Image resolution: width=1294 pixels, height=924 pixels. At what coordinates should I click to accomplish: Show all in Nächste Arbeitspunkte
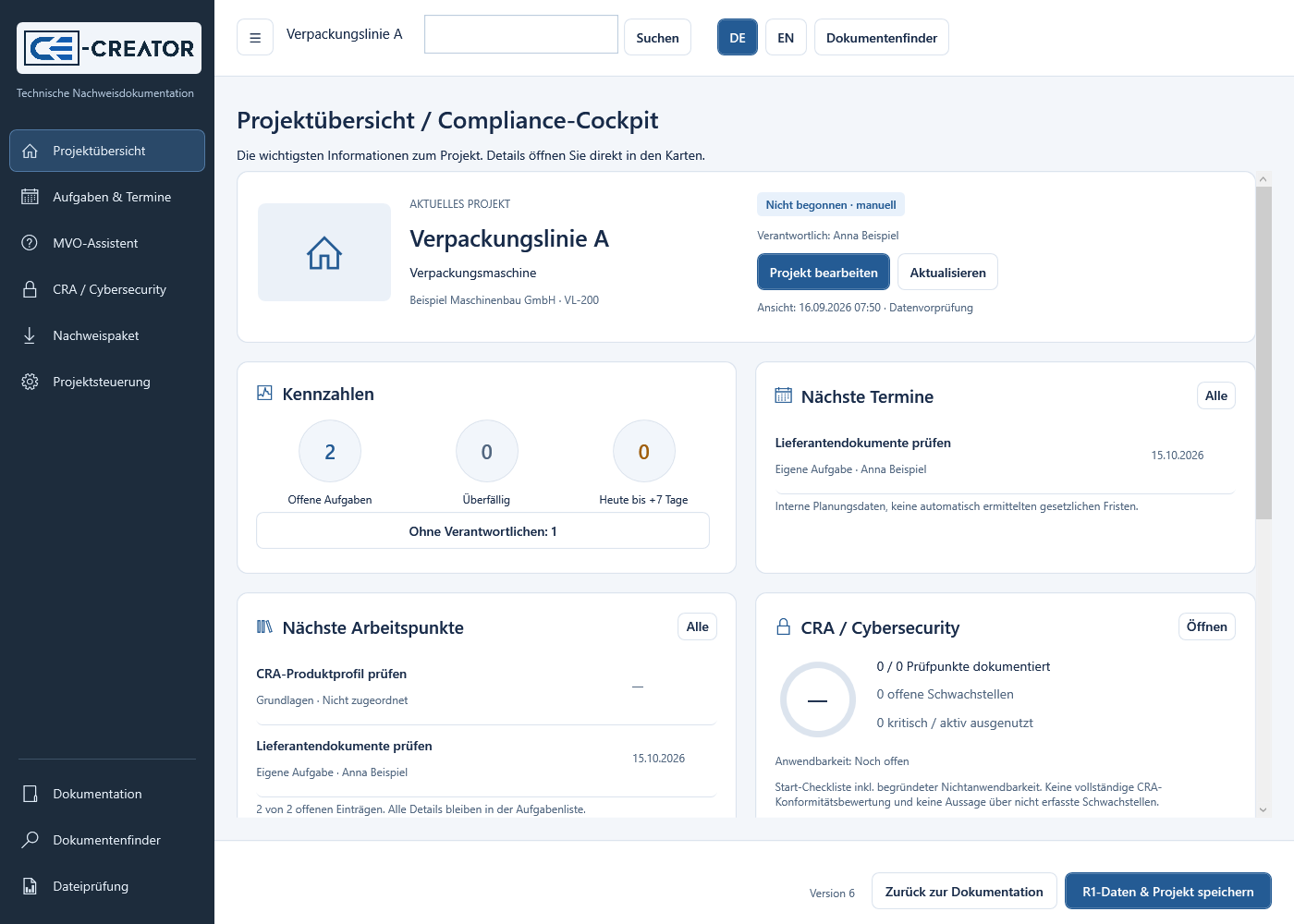[x=698, y=626]
